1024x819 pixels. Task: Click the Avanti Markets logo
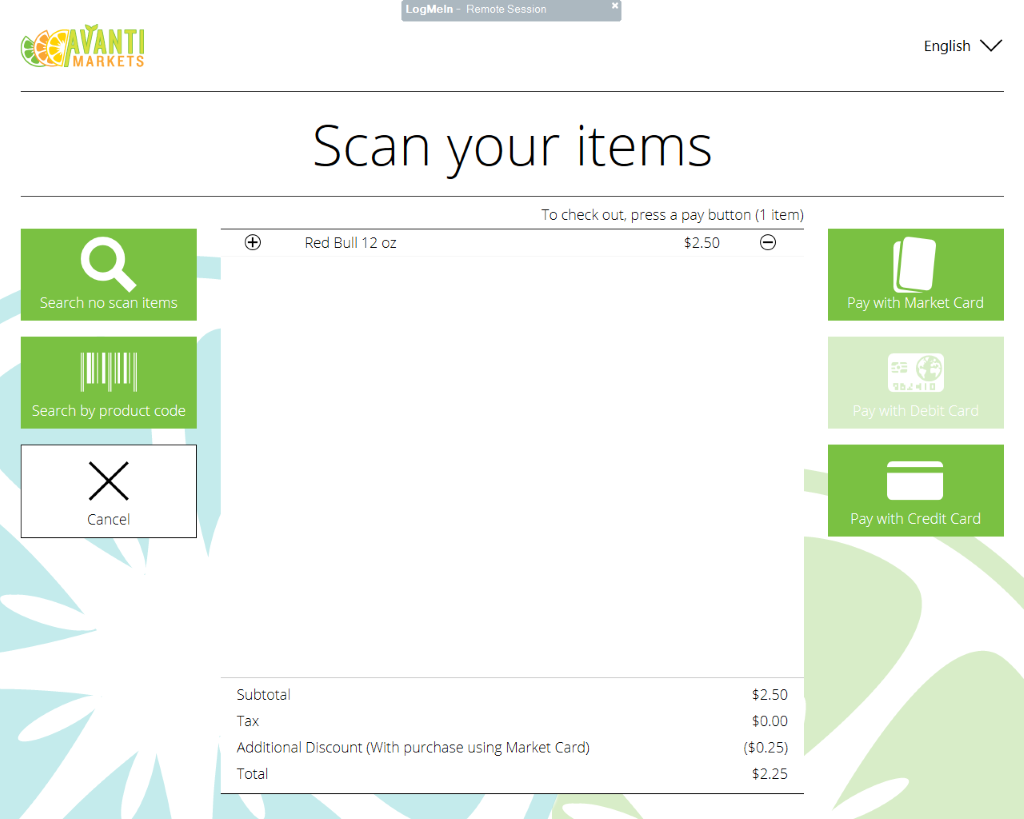point(84,48)
